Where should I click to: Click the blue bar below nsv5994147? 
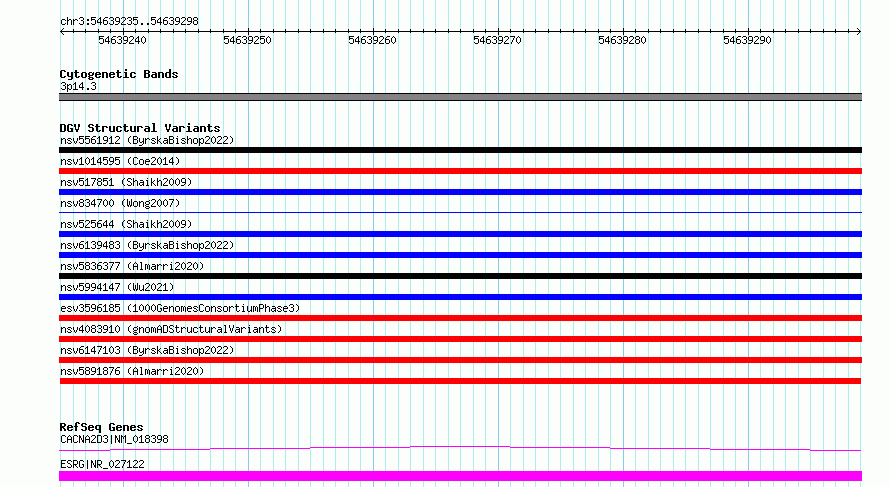click(x=460, y=297)
